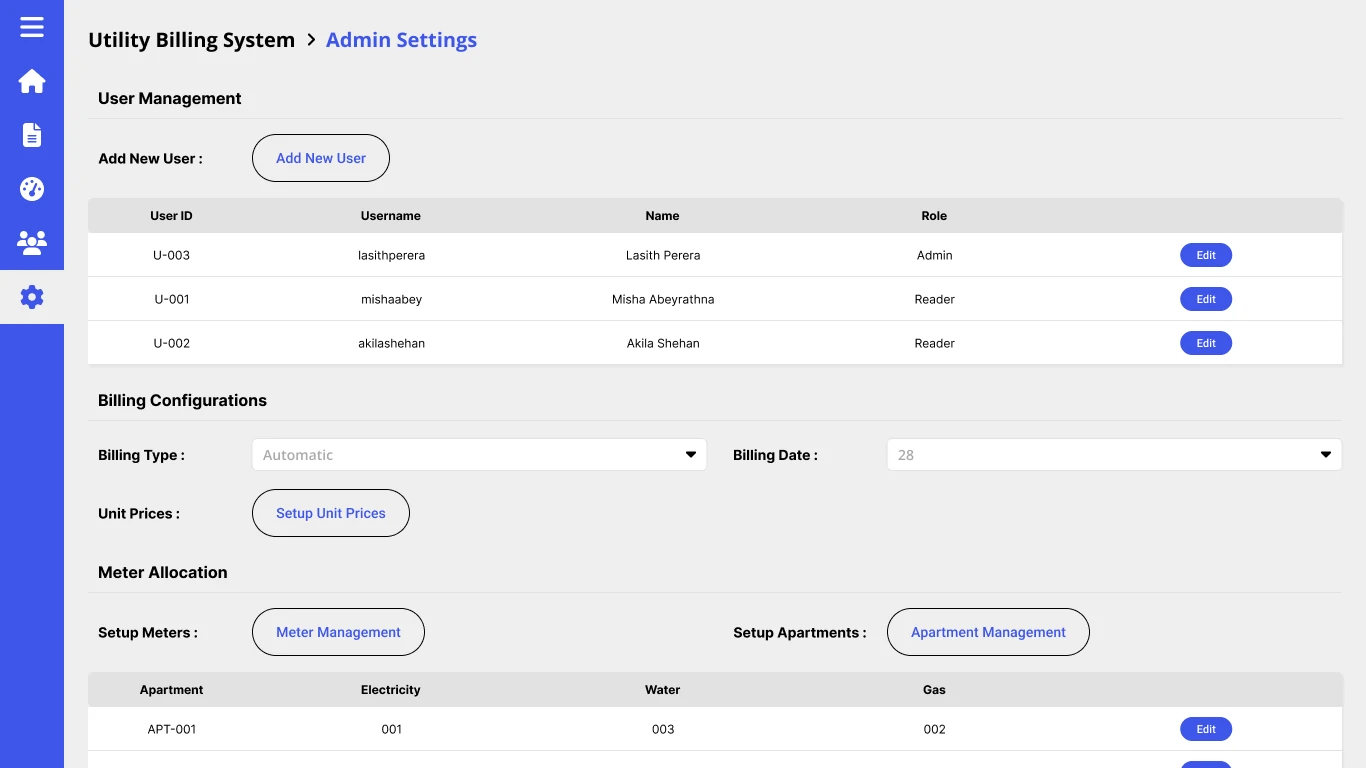Click the Utility Billing System breadcrumb
Viewport: 1366px width, 768px height.
[x=192, y=40]
